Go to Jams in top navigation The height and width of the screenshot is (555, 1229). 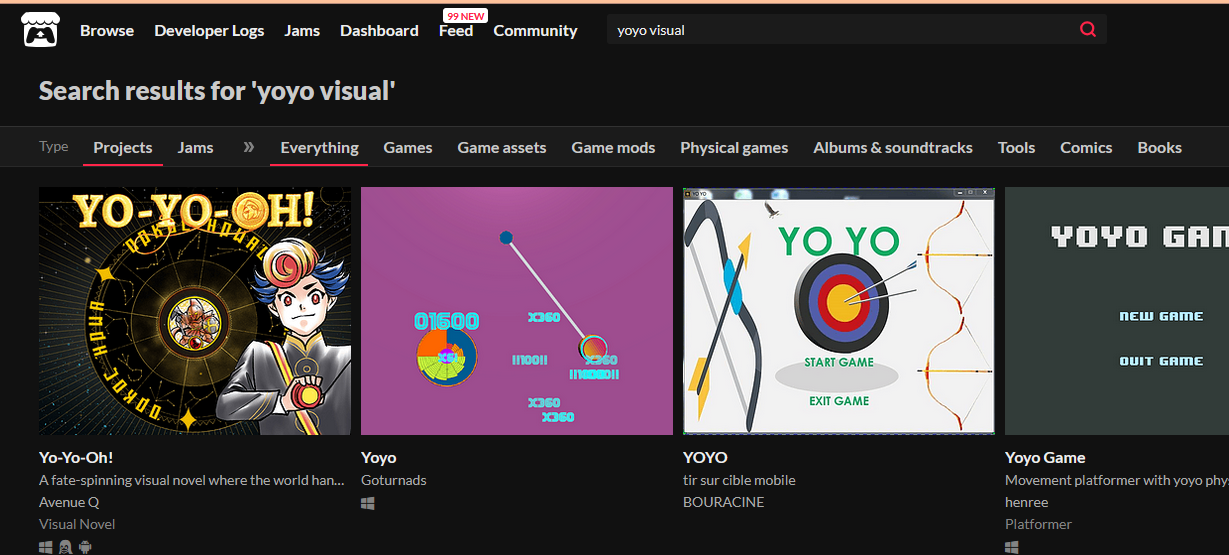(x=302, y=30)
